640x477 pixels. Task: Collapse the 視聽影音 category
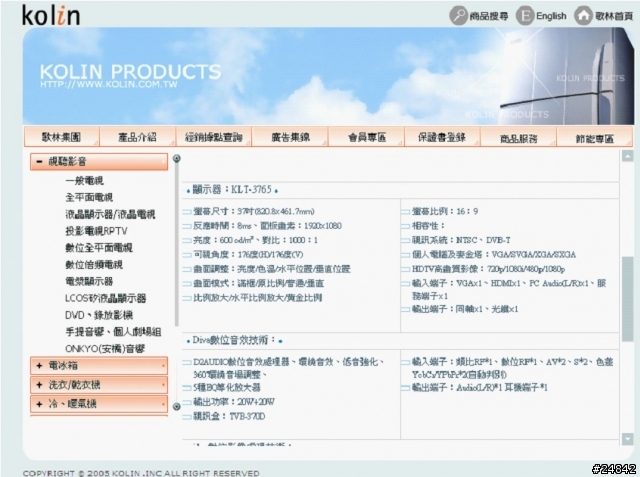click(99, 162)
